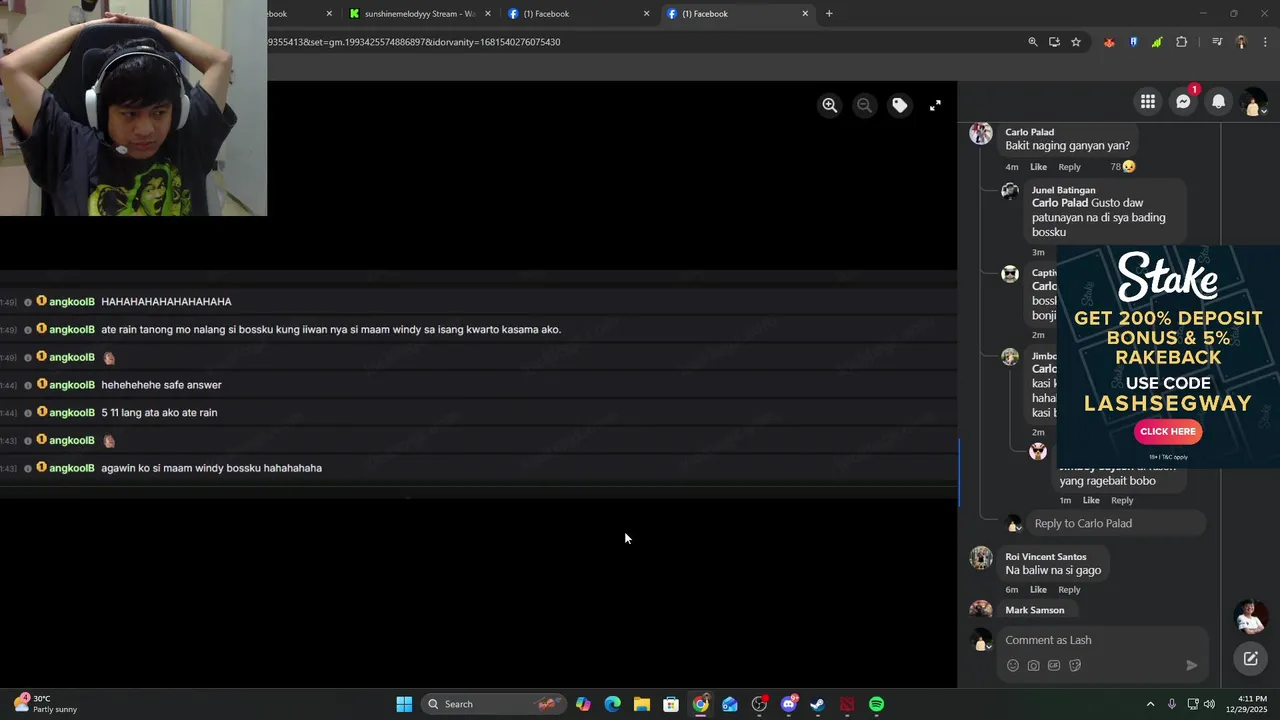Add a sticker to the comment
The image size is (1280, 720).
pyautogui.click(x=1075, y=665)
